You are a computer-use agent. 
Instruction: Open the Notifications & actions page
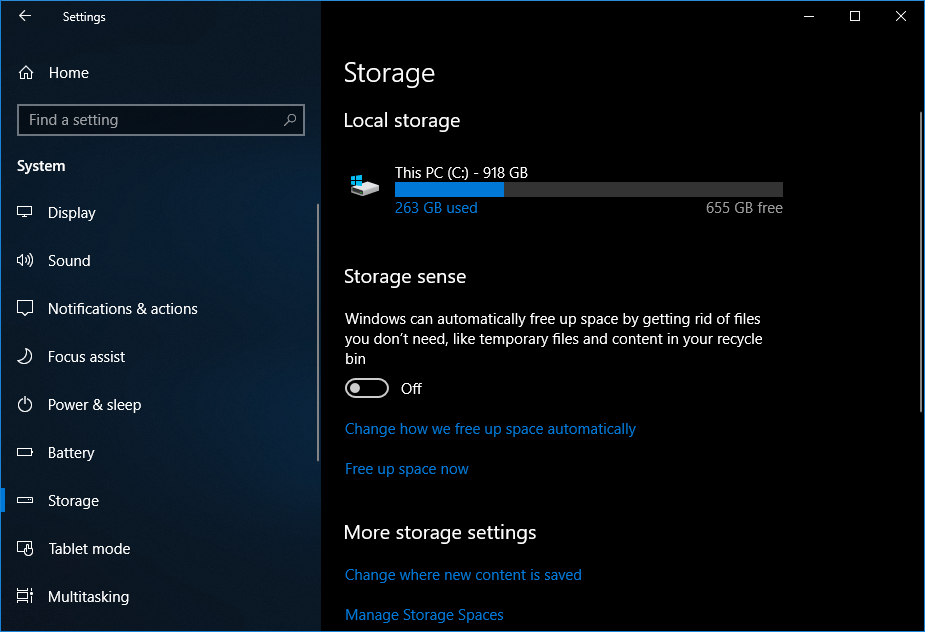coord(122,309)
